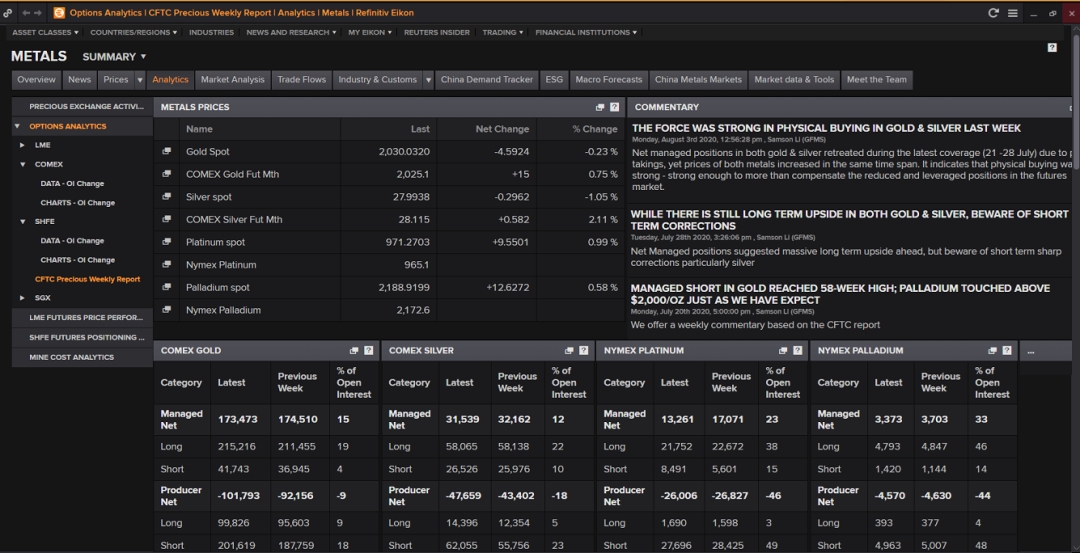Open the hamburger menu in title bar
The image size is (1080, 553).
pyautogui.click(x=1012, y=12)
